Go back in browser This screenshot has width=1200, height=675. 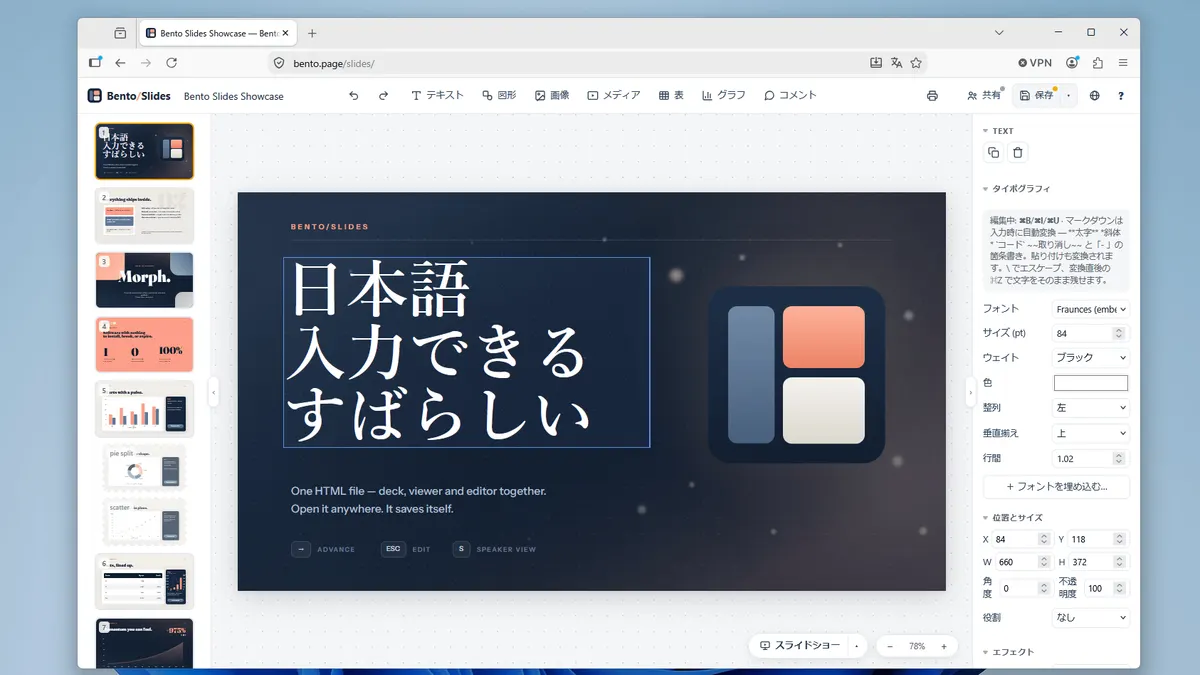120,62
